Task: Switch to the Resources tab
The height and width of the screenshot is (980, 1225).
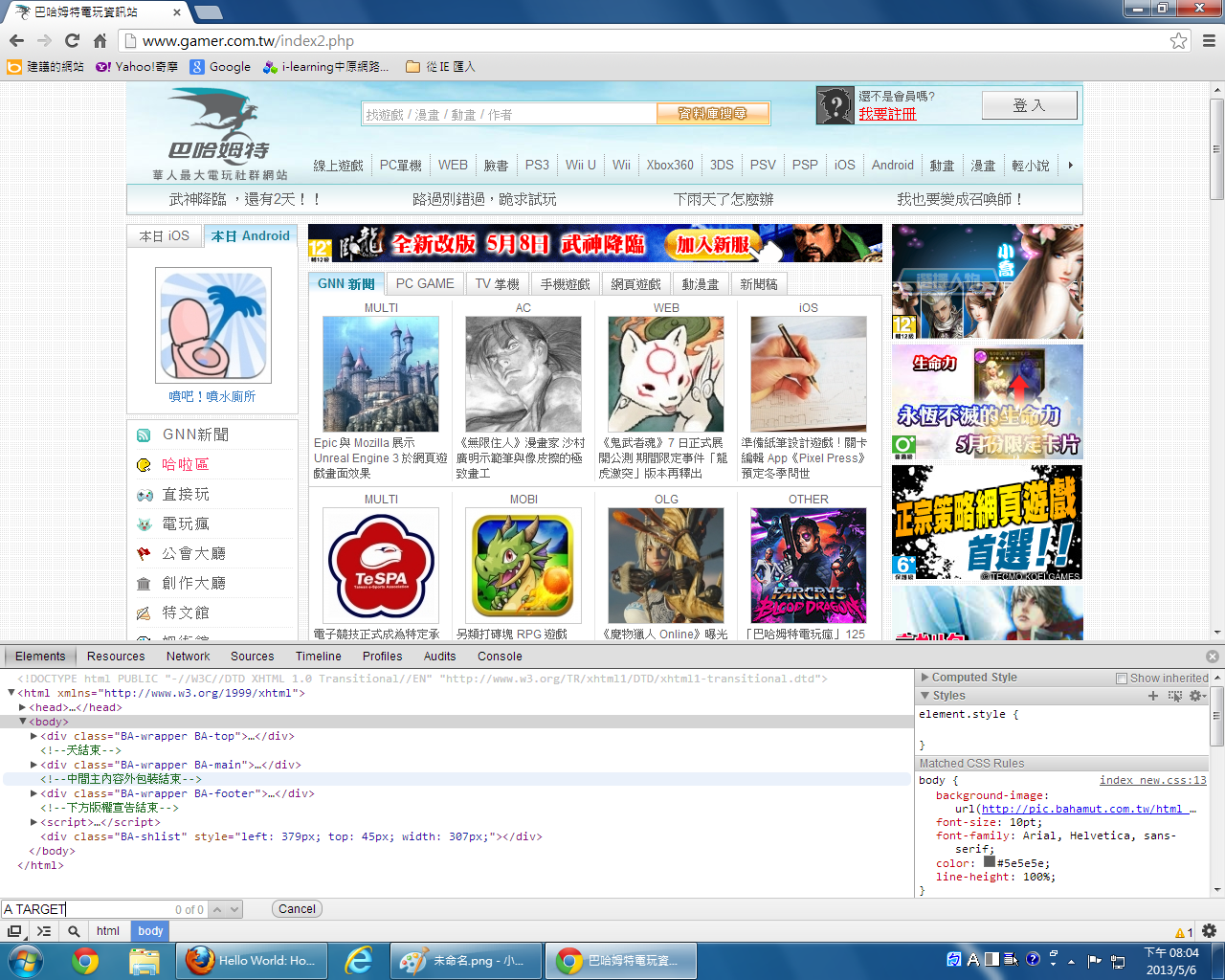Action: pyautogui.click(x=116, y=657)
